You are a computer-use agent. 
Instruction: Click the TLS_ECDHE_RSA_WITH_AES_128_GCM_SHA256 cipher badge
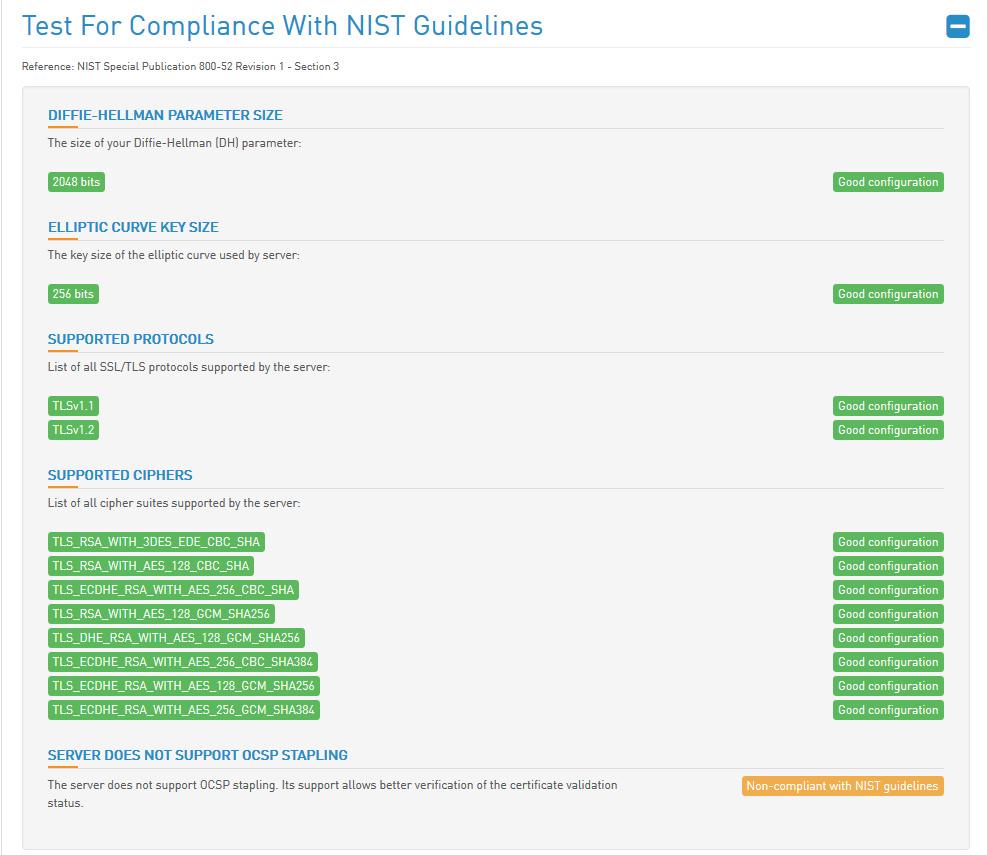(x=184, y=686)
